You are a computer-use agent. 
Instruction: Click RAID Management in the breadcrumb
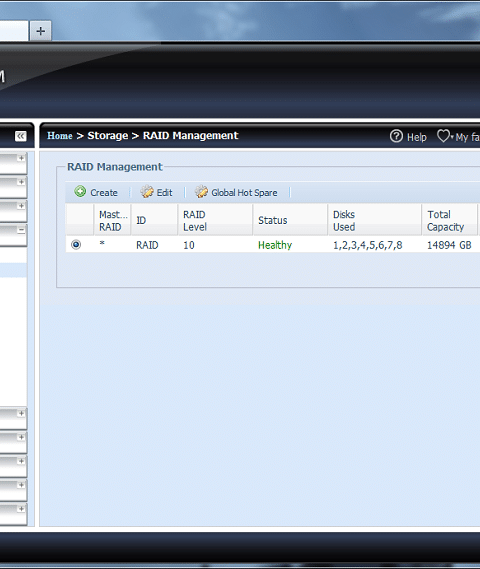pyautogui.click(x=190, y=136)
